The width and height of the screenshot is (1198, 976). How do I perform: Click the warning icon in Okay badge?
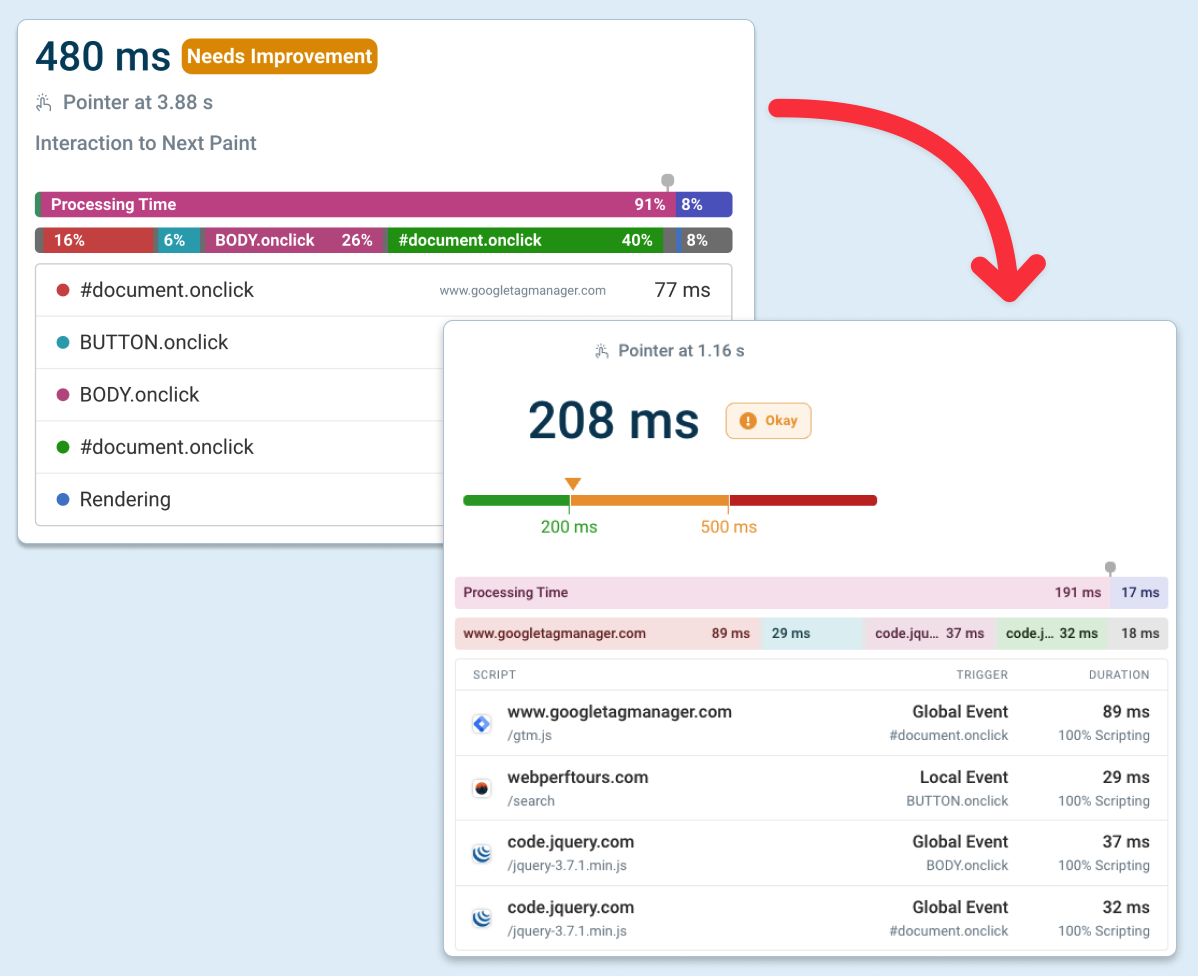pyautogui.click(x=747, y=421)
